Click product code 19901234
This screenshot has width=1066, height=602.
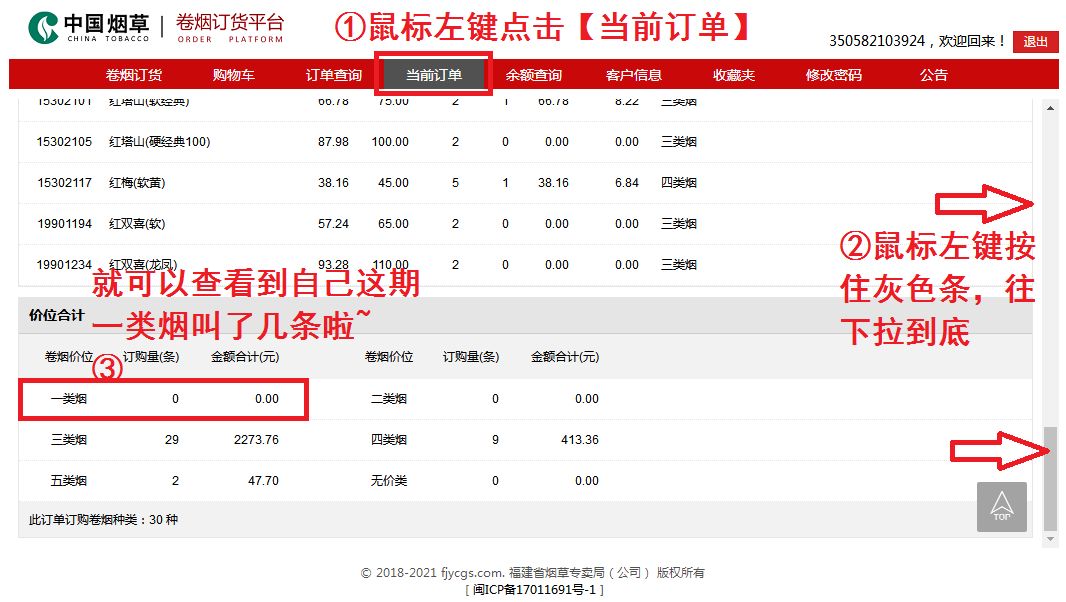pos(64,264)
